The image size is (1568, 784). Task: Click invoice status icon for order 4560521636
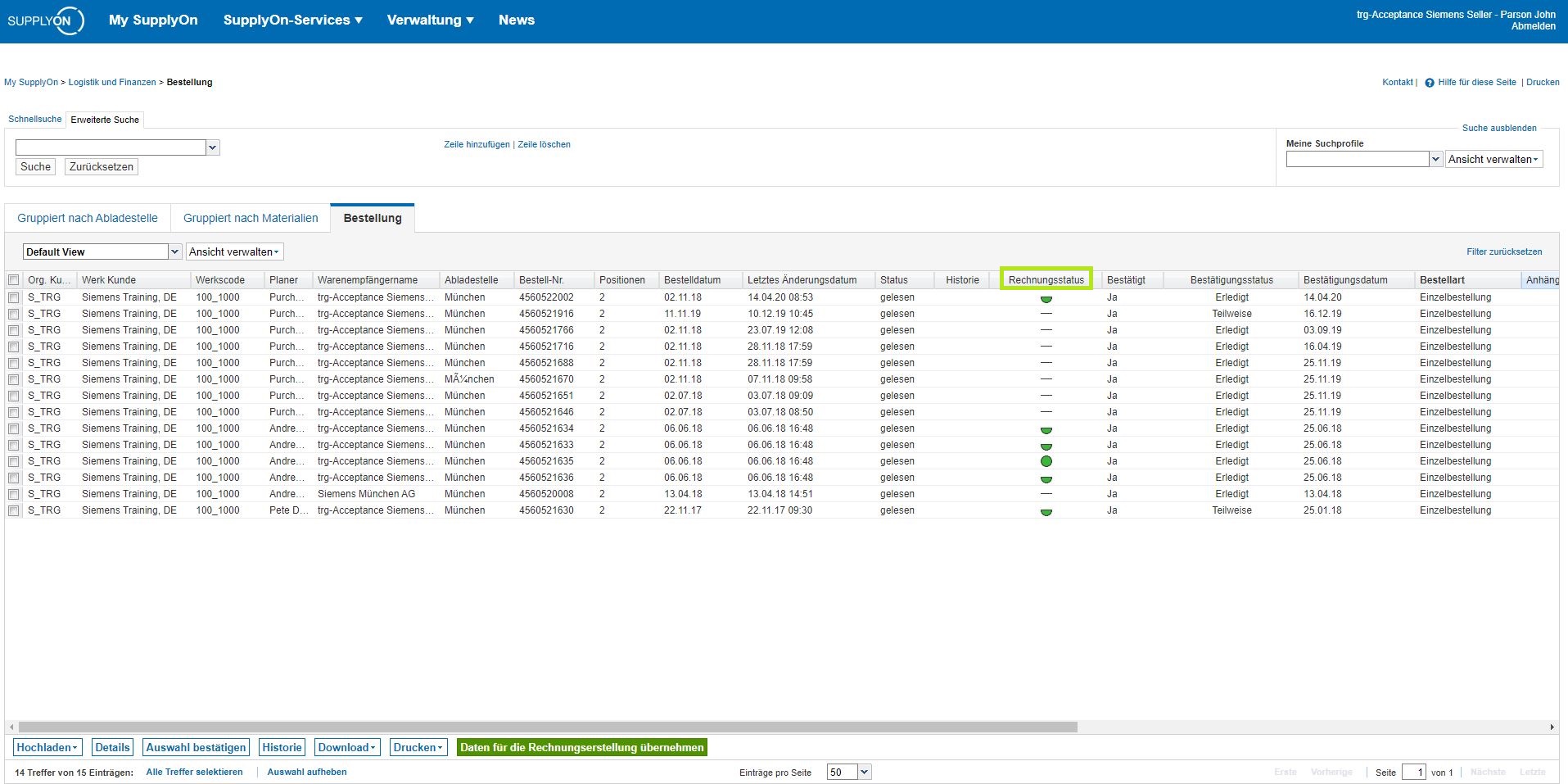(x=1046, y=478)
